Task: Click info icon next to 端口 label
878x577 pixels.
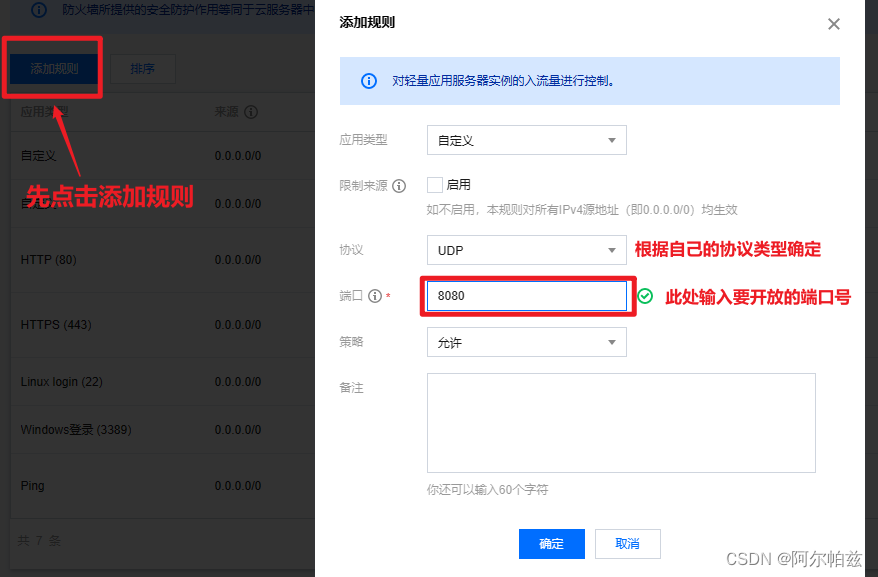Action: [x=375, y=296]
